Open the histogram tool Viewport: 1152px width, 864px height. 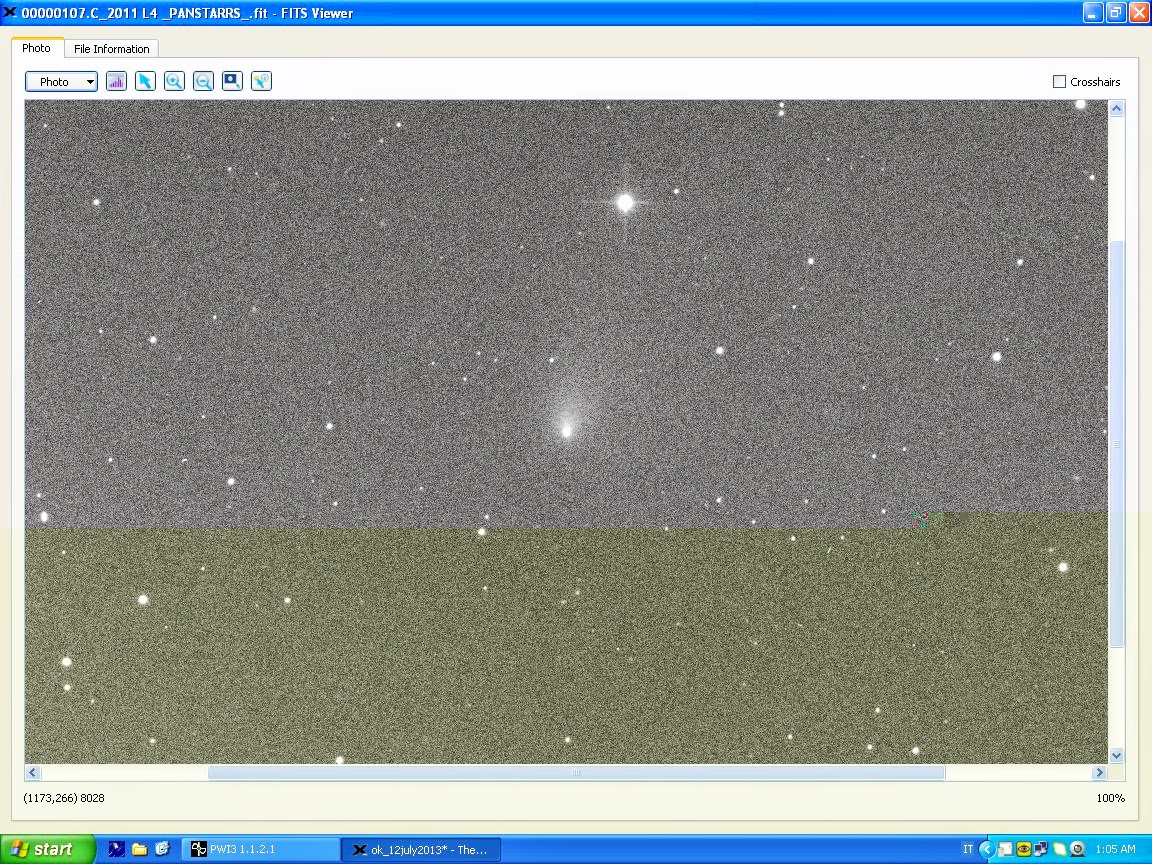click(x=116, y=82)
